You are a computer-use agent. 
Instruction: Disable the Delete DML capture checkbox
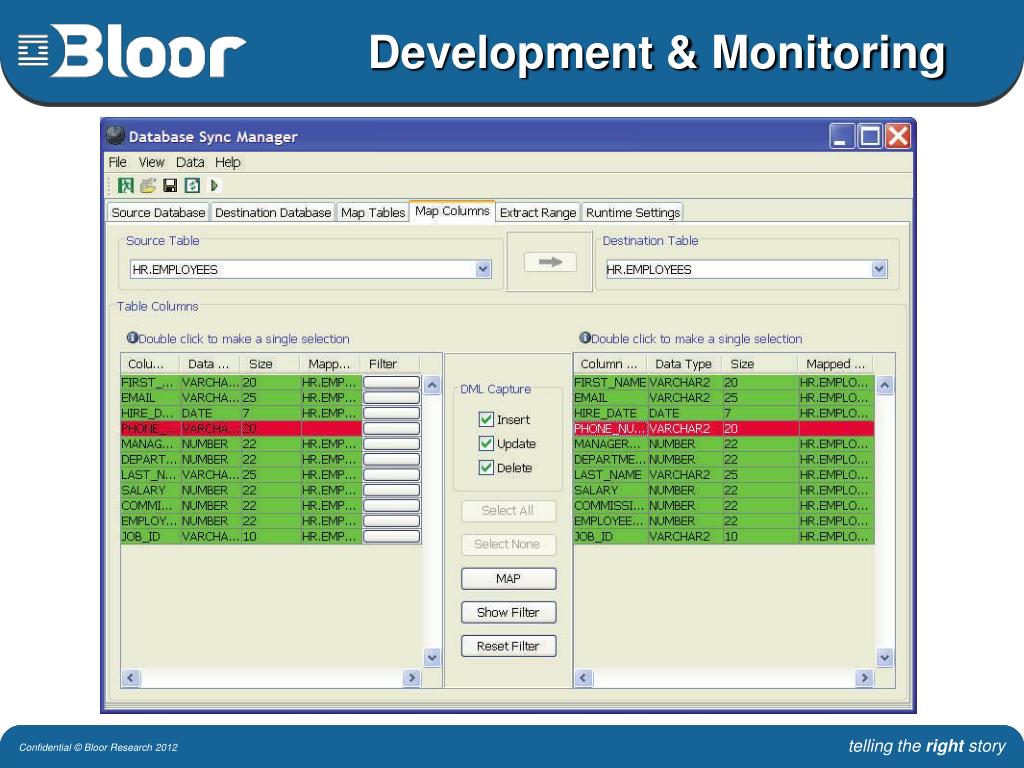[x=486, y=468]
